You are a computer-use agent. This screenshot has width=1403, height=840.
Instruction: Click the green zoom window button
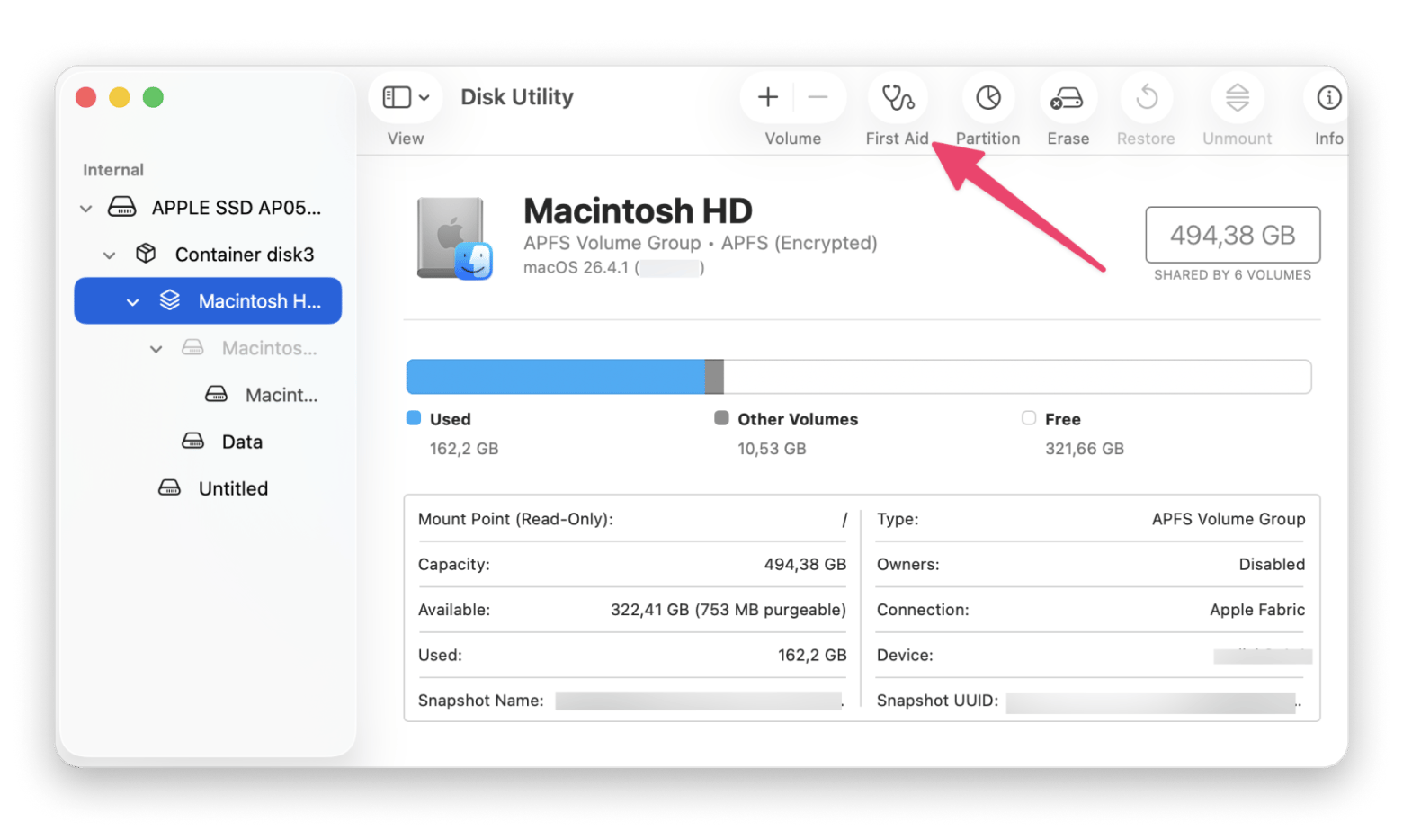(x=153, y=97)
